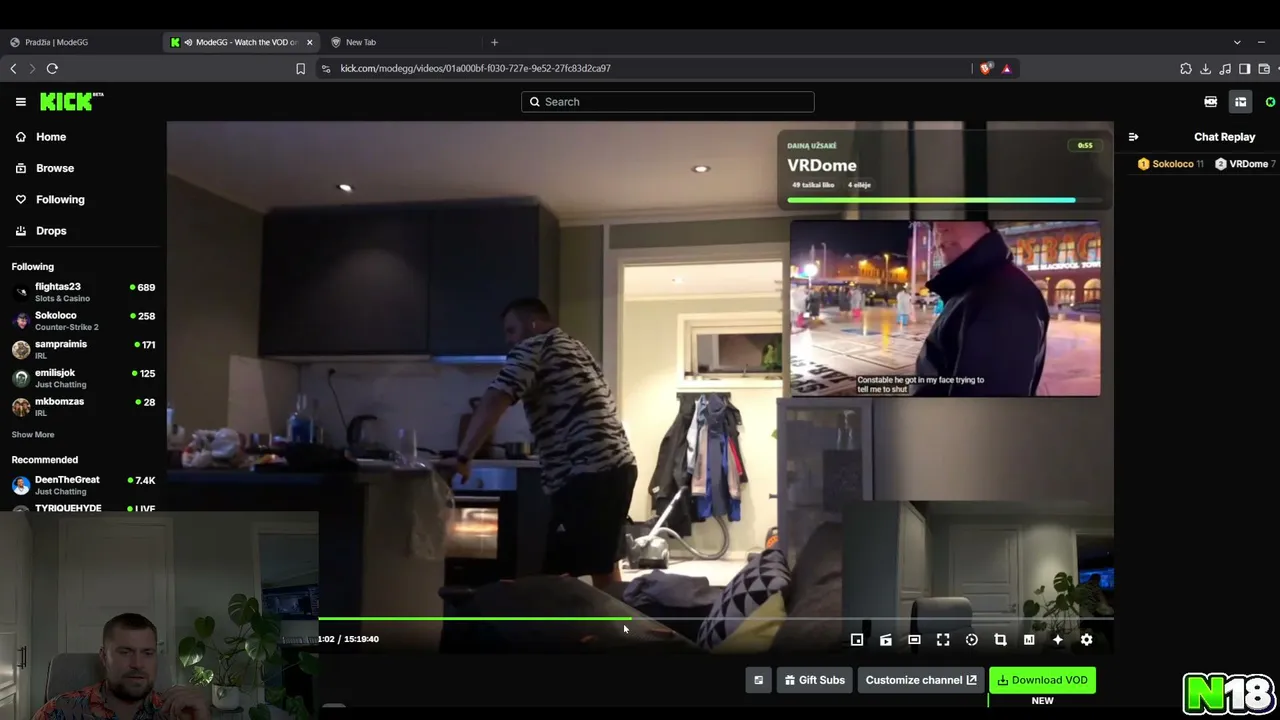Open the video stats icon
1280x720 pixels.
click(x=1029, y=640)
